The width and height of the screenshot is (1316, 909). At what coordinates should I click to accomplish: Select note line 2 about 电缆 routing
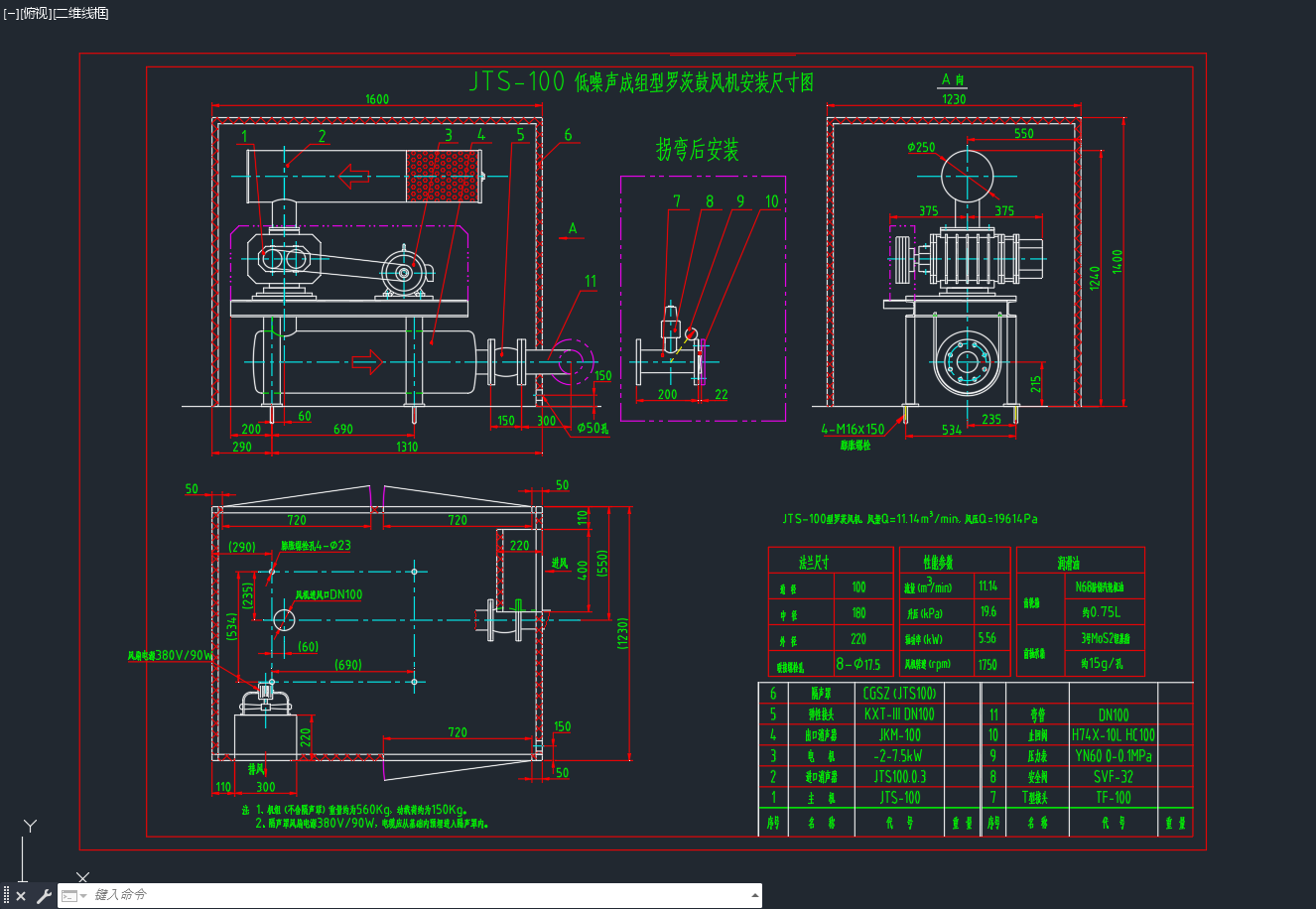[372, 823]
